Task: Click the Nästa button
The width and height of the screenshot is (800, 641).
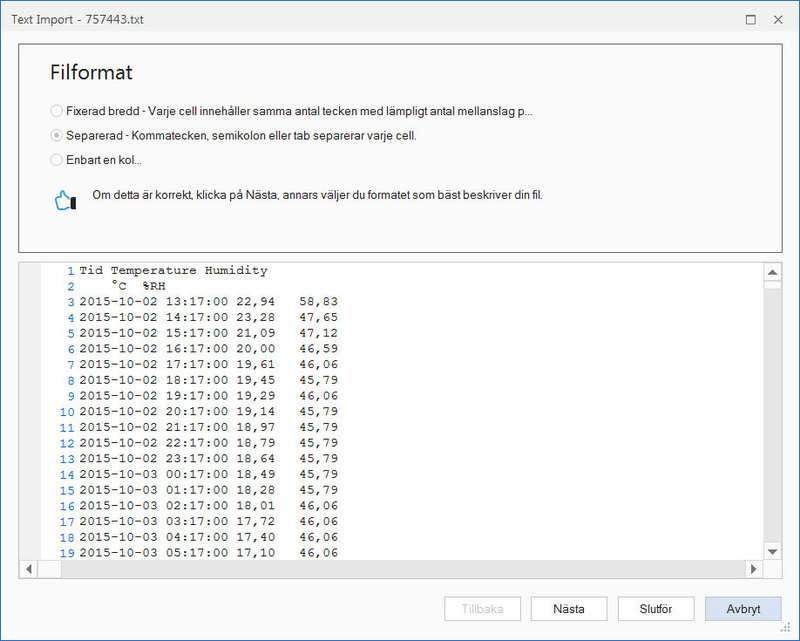Action: (x=568, y=608)
